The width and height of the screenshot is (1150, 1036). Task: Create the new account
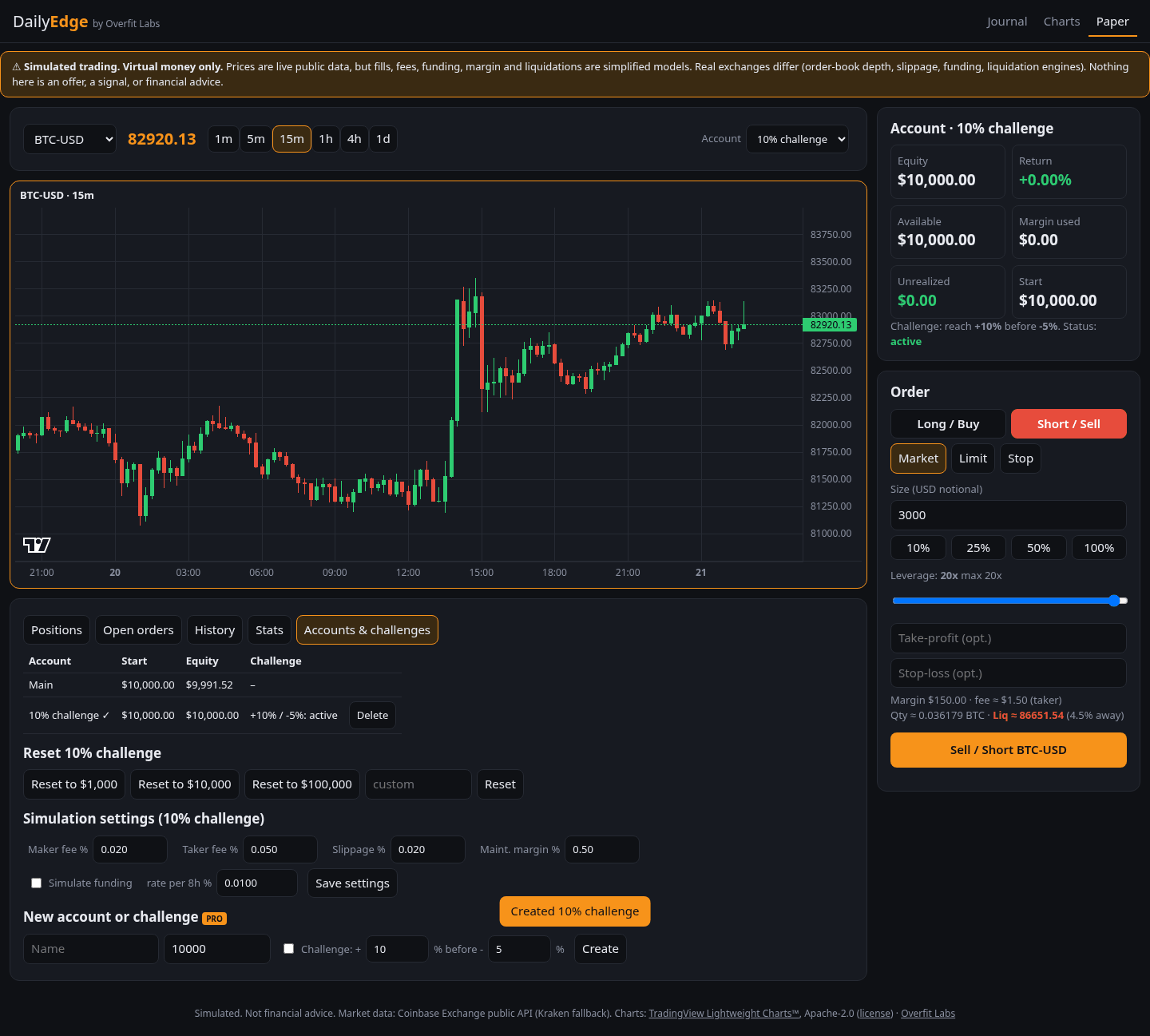point(601,949)
